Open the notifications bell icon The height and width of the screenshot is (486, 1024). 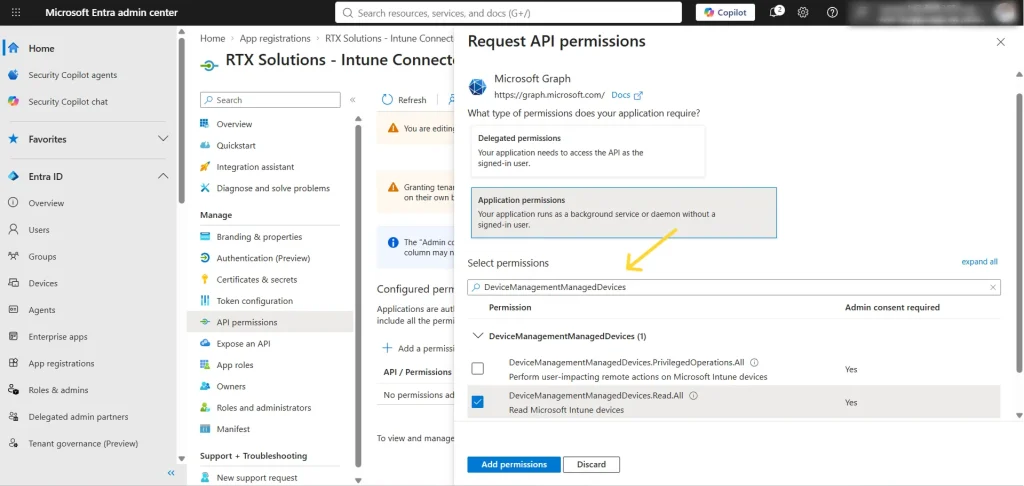pos(776,12)
